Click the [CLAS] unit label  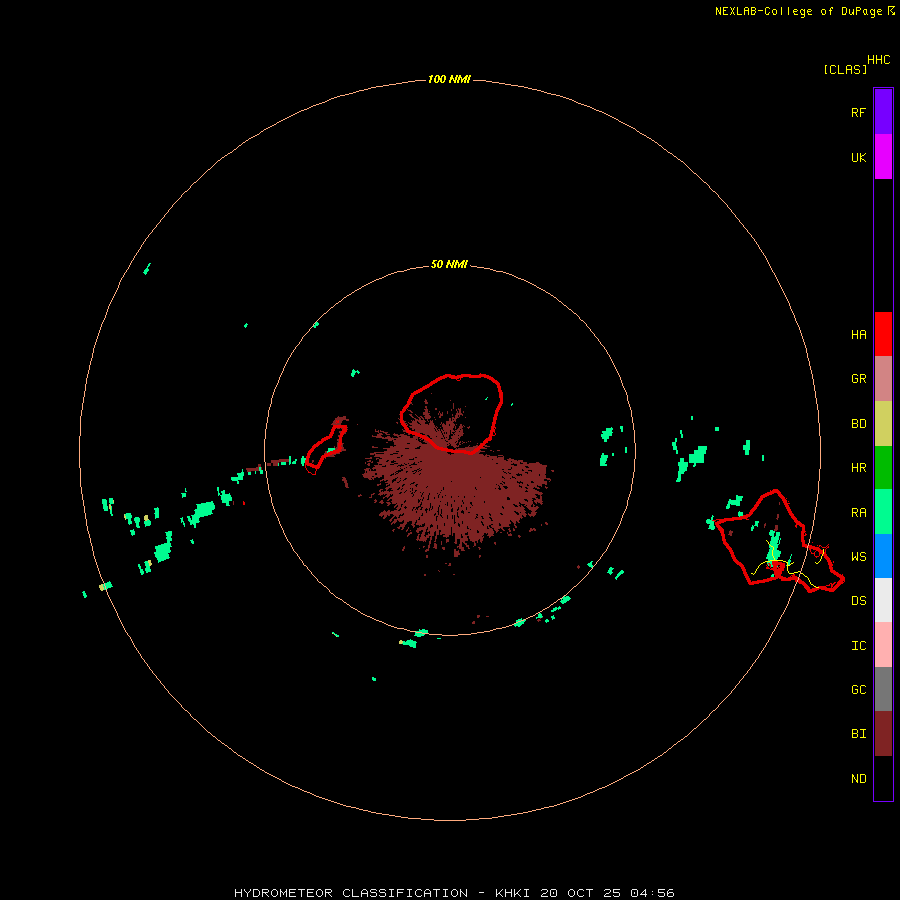tap(845, 69)
